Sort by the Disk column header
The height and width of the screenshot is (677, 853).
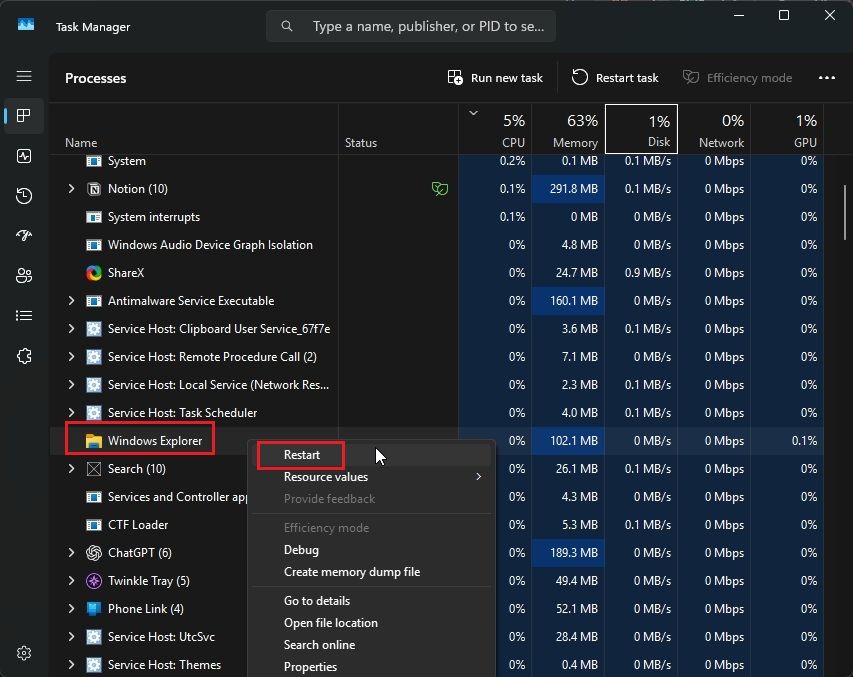641,129
